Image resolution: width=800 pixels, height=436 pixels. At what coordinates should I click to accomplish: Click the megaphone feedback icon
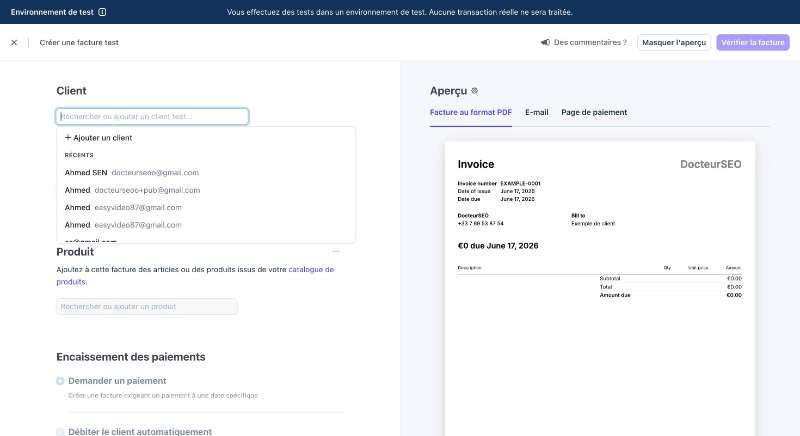tap(545, 42)
